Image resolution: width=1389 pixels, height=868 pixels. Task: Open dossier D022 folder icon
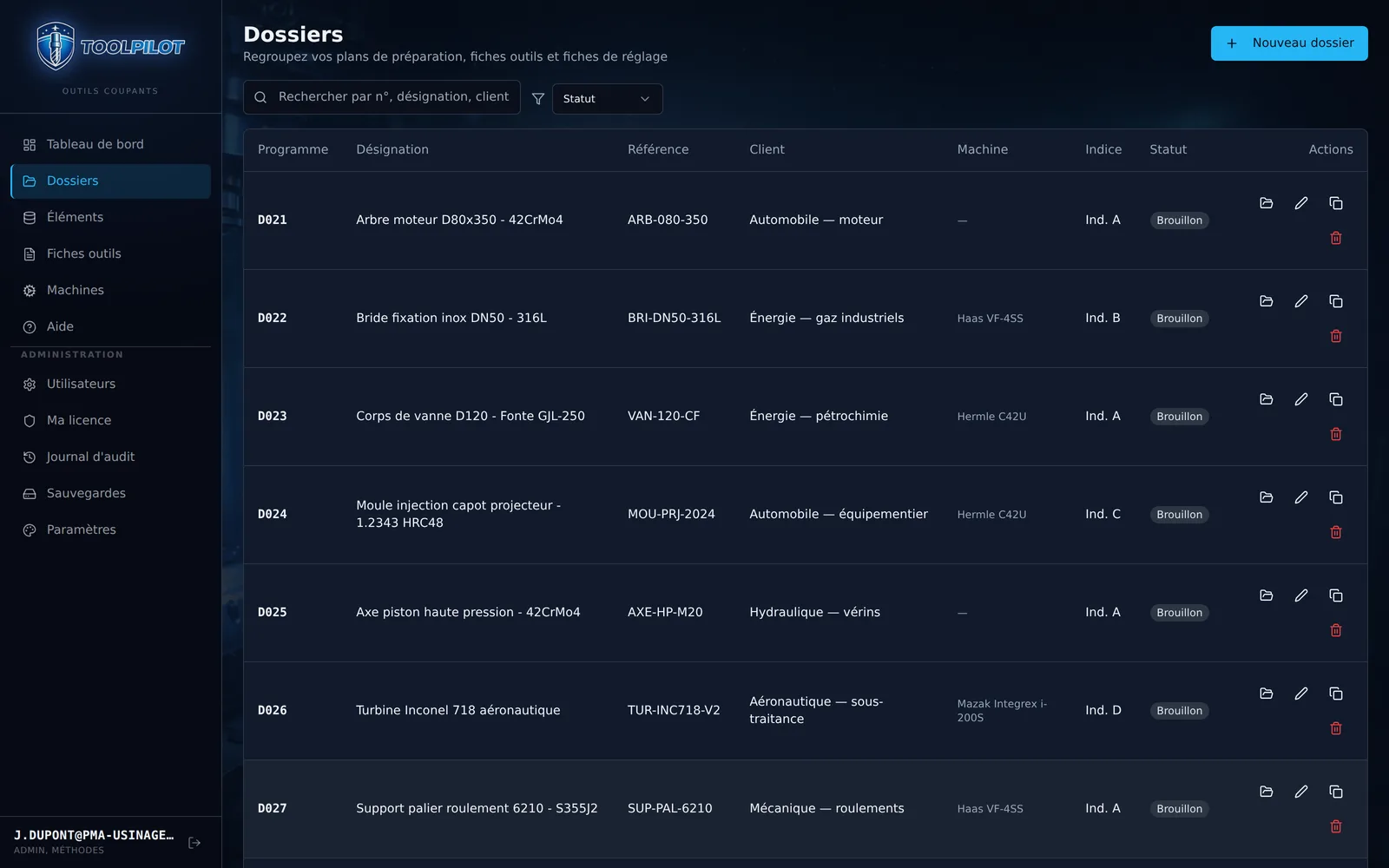pos(1267,301)
